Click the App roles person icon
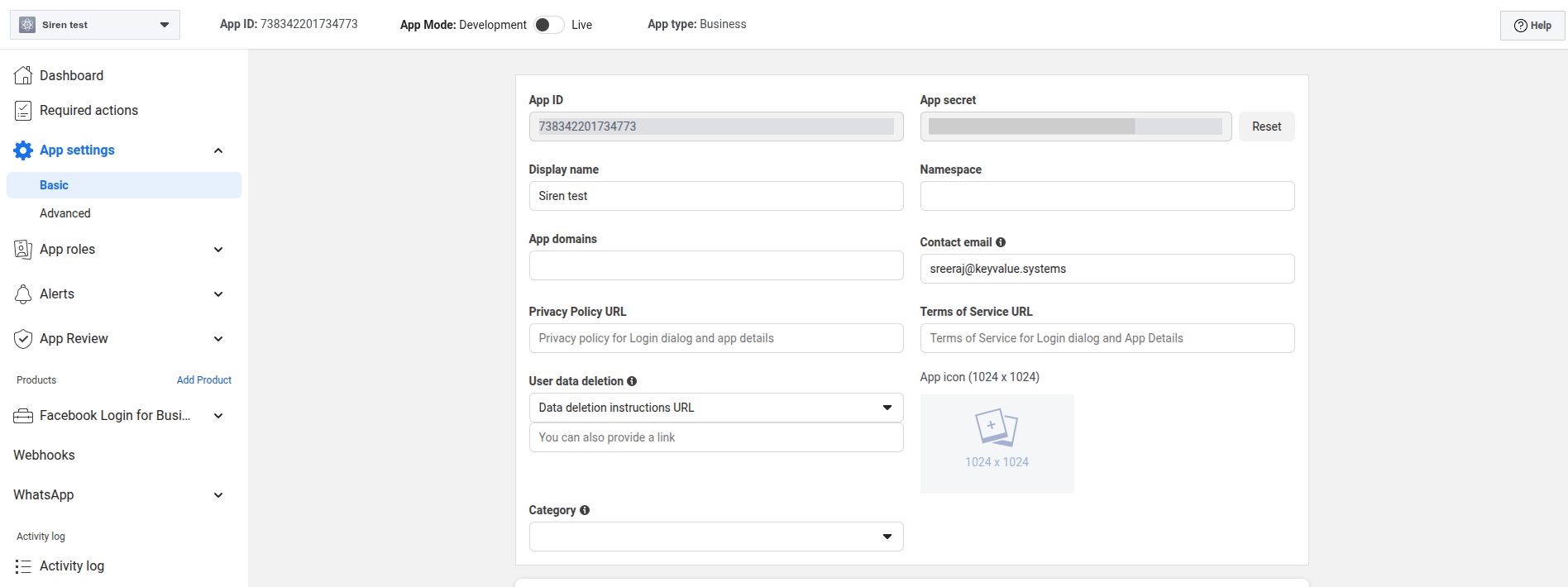1568x587 pixels. pyautogui.click(x=23, y=249)
